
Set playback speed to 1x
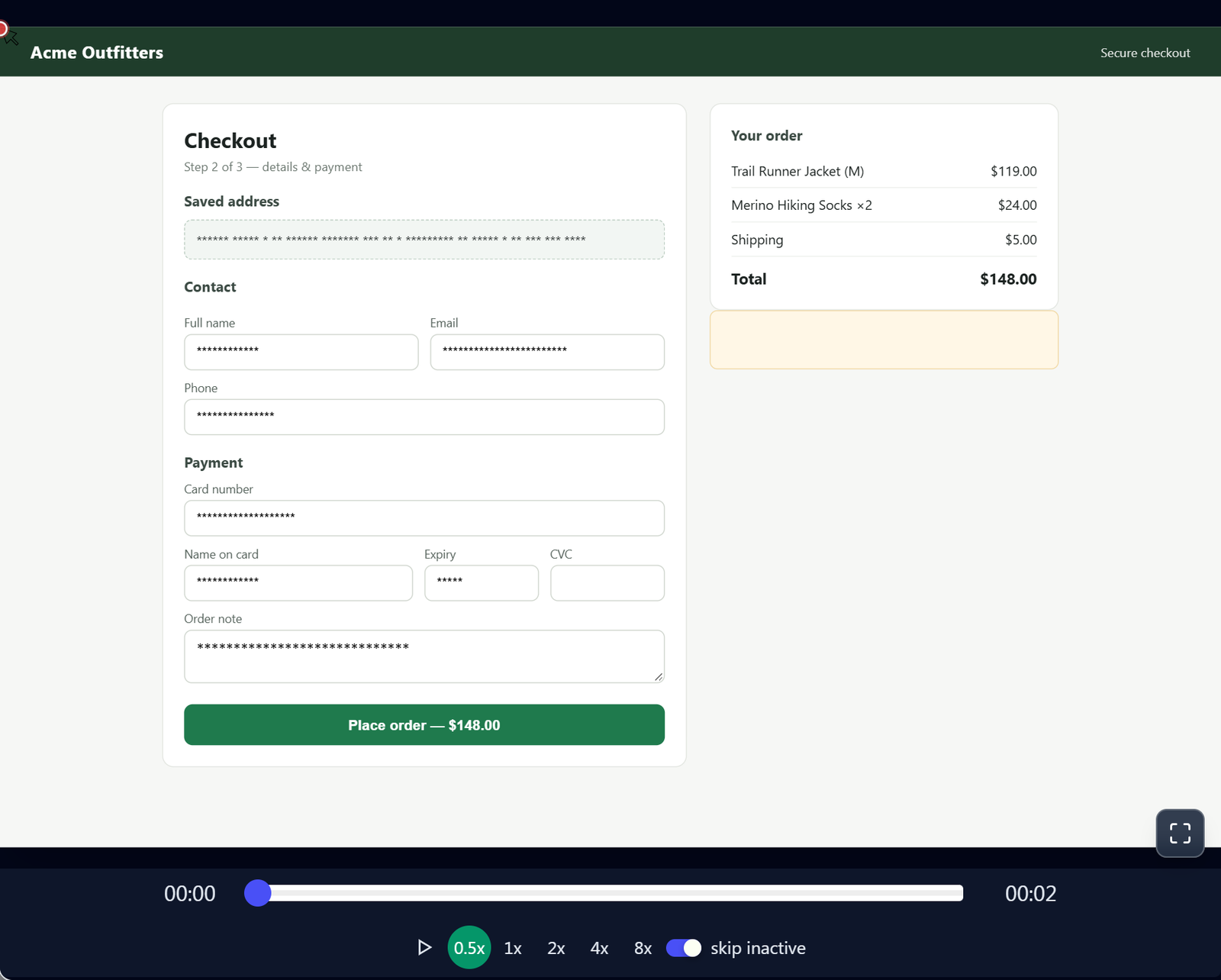513,947
